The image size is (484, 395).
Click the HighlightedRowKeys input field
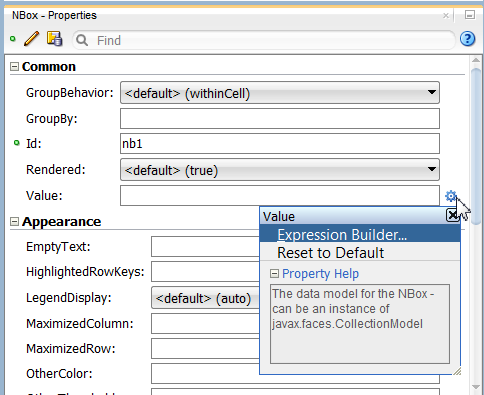pos(206,272)
